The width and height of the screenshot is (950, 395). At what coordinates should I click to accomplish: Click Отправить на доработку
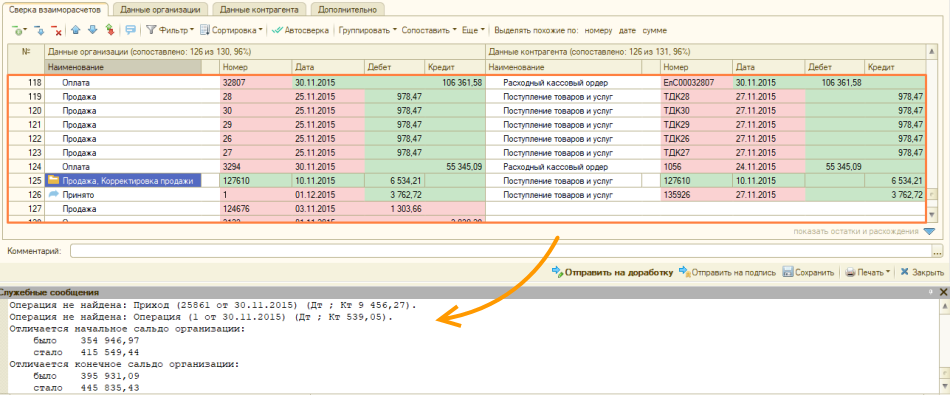[612, 273]
